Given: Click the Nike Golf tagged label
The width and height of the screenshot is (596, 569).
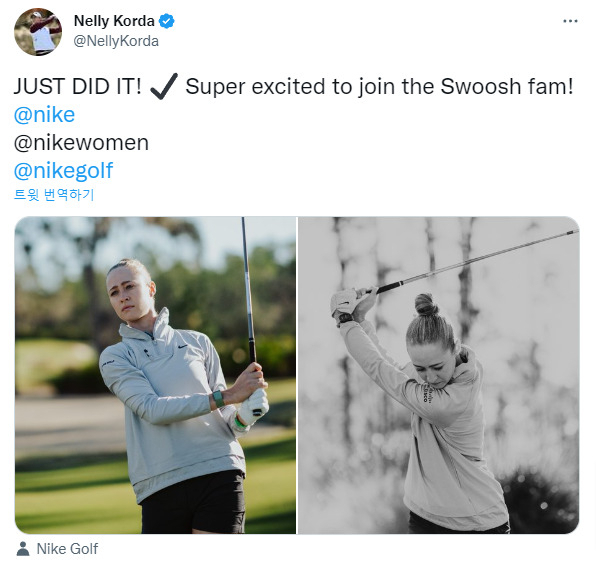Looking at the screenshot, I should click(67, 549).
